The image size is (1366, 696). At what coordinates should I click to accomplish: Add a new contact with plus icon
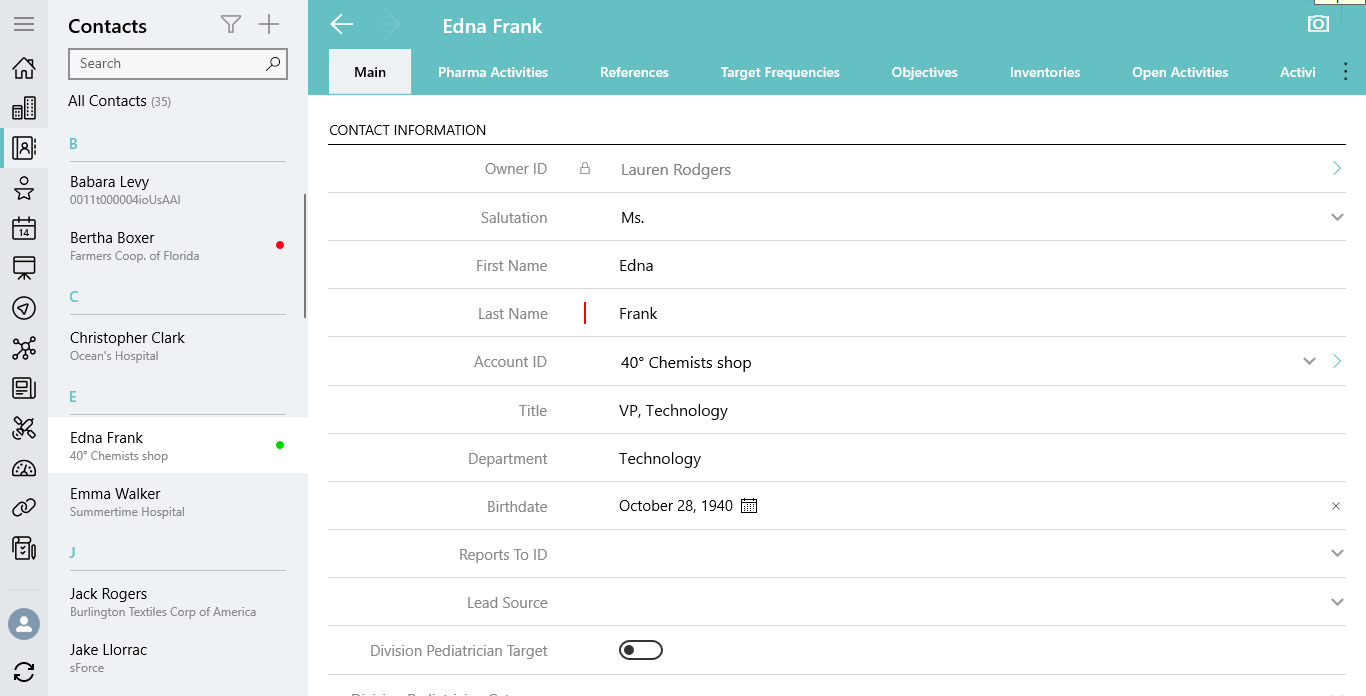269,25
